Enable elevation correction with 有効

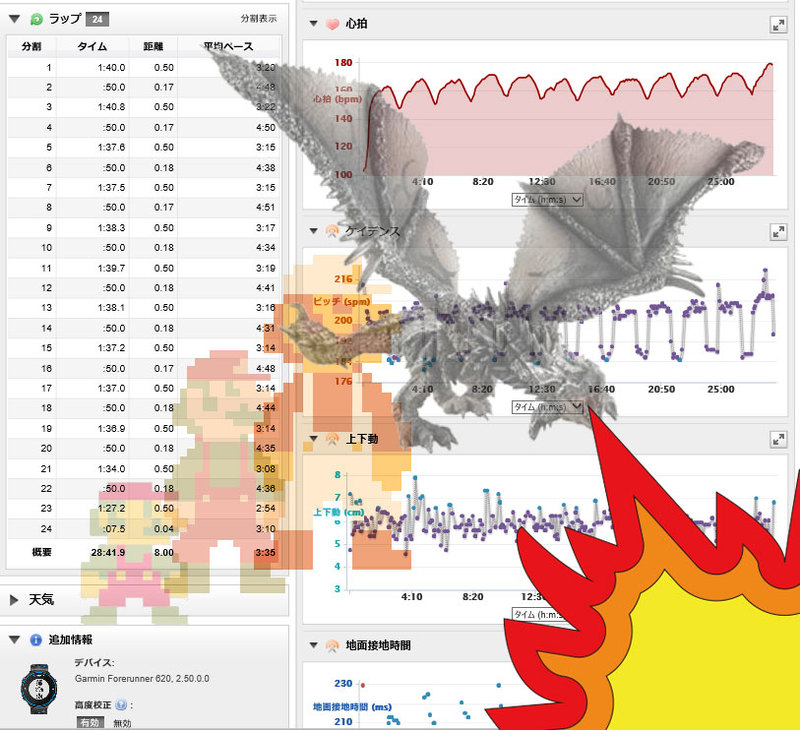click(89, 722)
